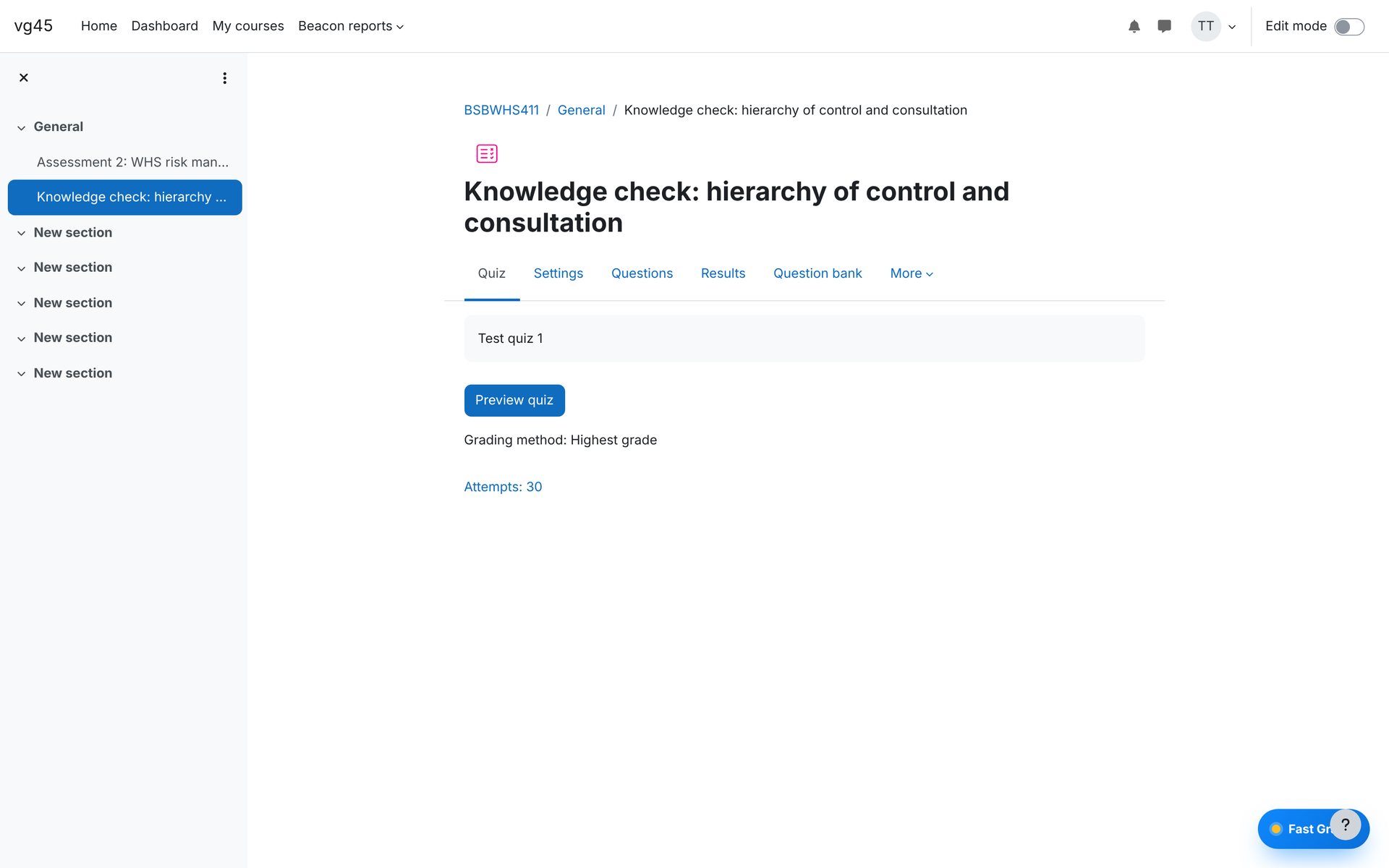Click the TT user avatar
Image resolution: width=1389 pixels, height=868 pixels.
click(x=1205, y=27)
